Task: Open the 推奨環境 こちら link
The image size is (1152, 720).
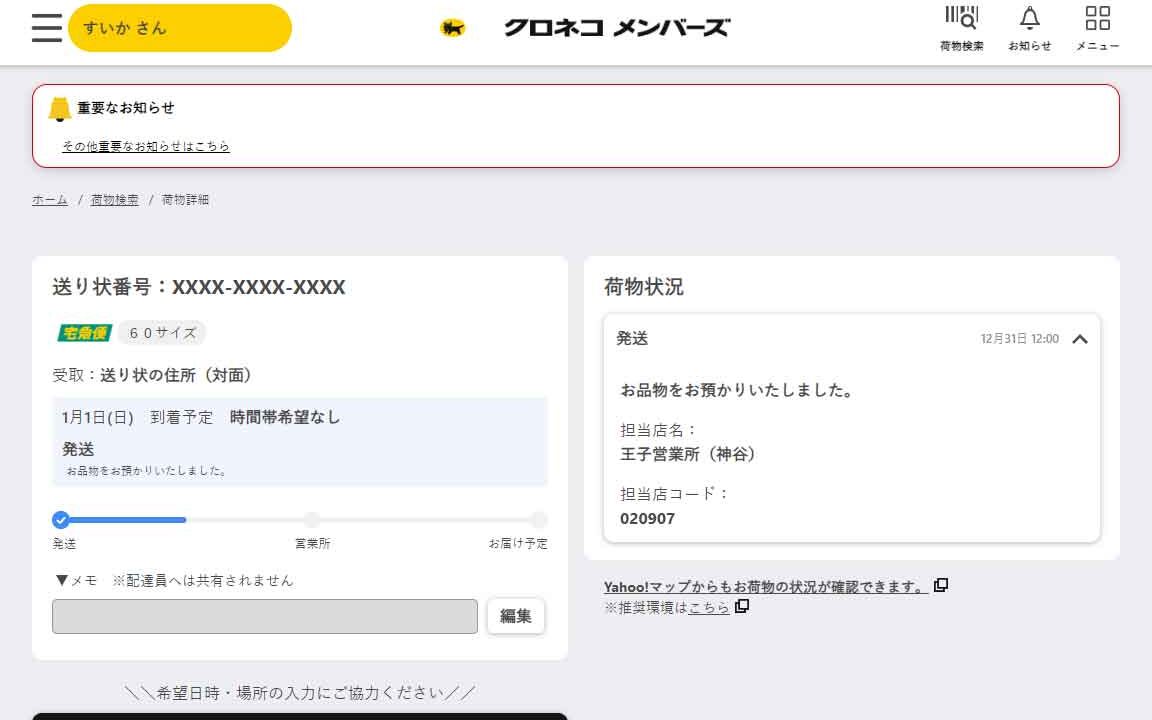Action: pos(708,608)
